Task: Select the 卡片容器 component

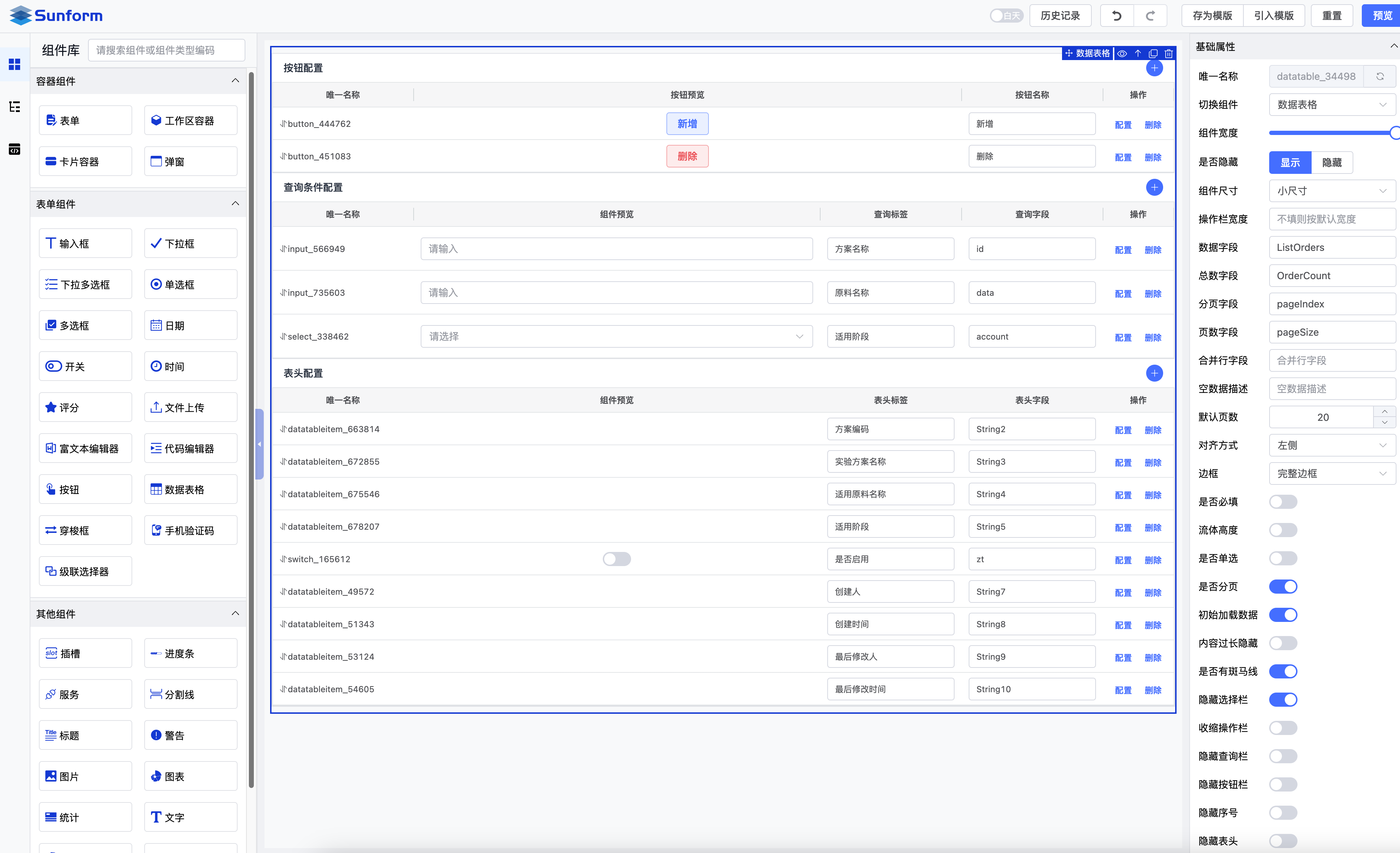Action: (85, 161)
